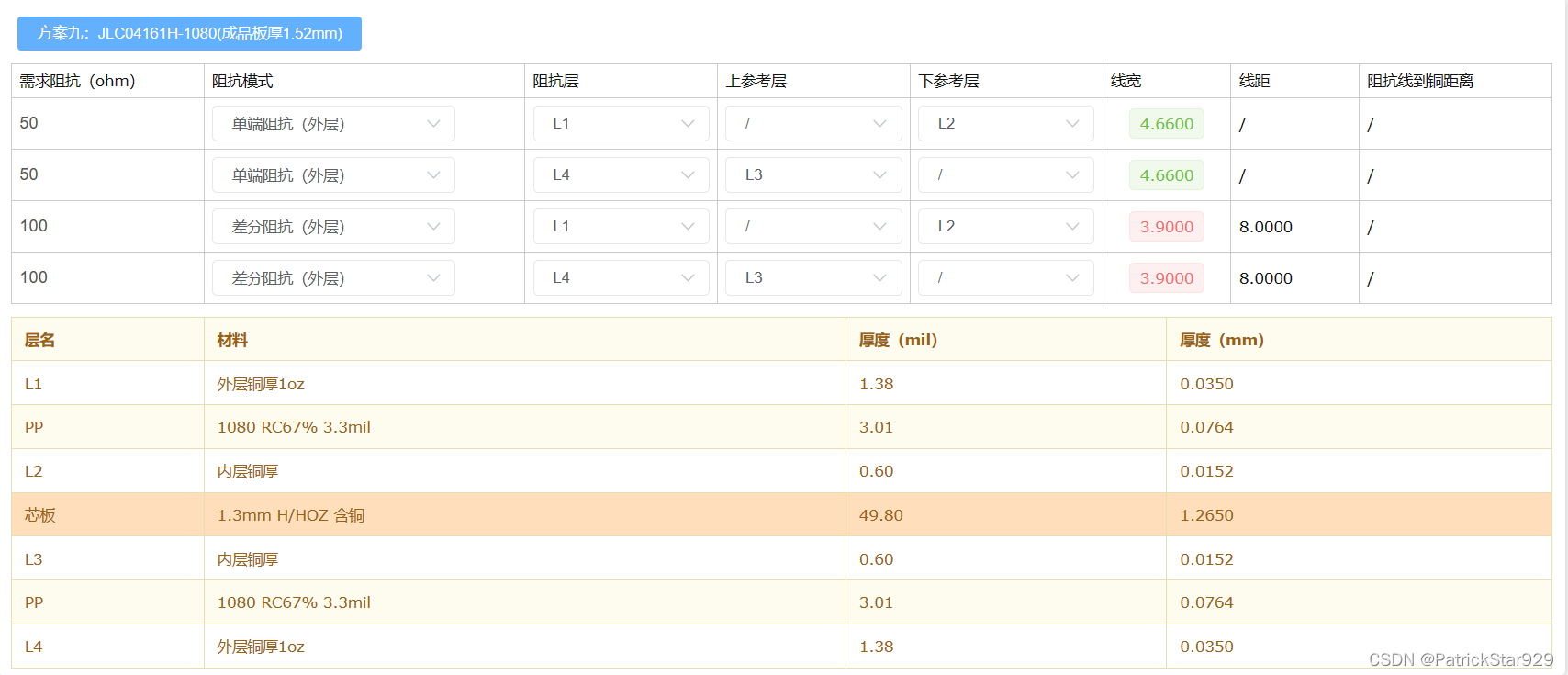Click 0.0350 thickness in L1 row
1568x675 pixels.
(1207, 384)
